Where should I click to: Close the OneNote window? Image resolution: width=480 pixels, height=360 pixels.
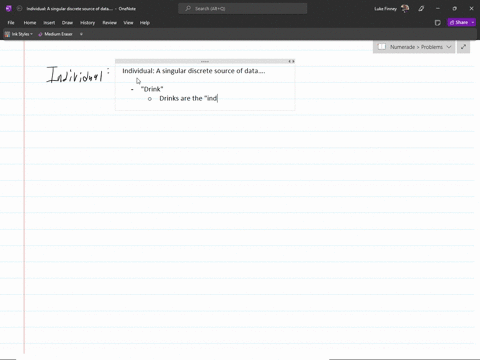[471, 9]
